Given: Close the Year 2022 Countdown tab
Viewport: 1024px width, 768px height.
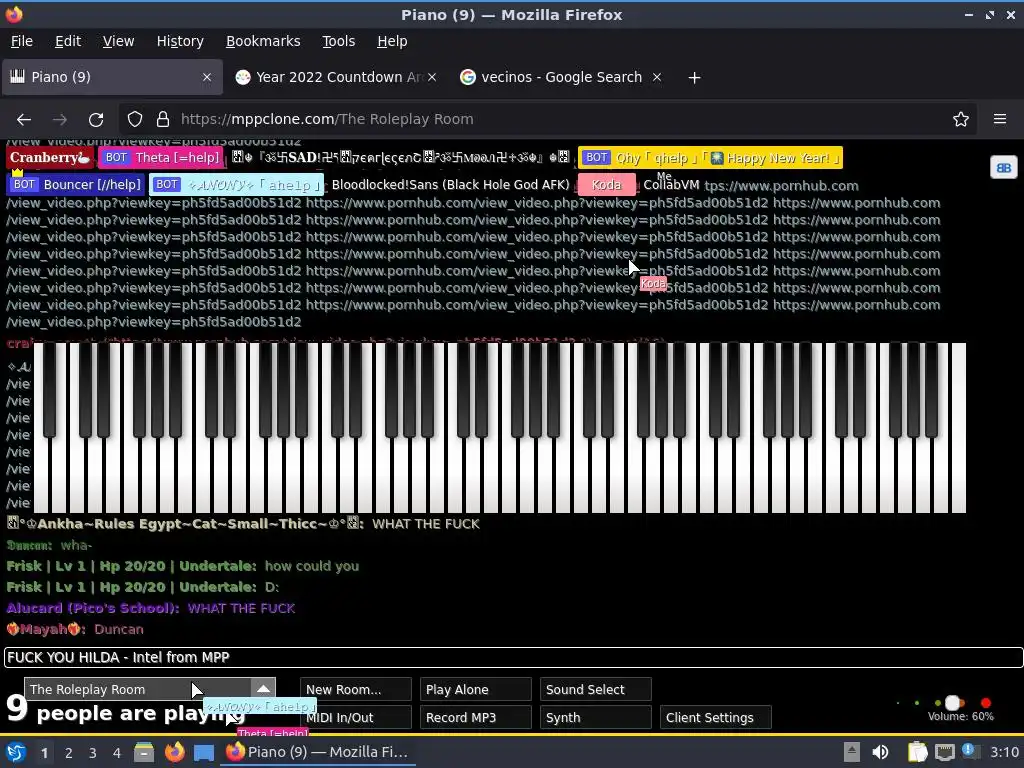Looking at the screenshot, I should tap(432, 77).
